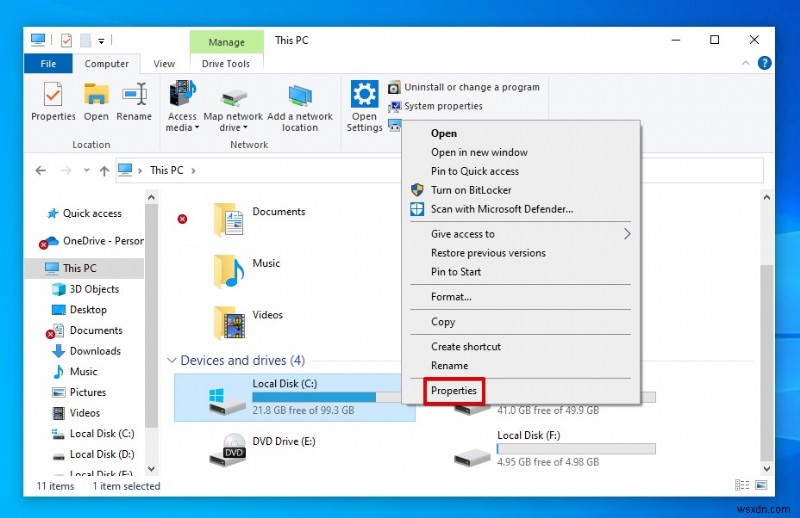Click the Music folder icon in main pane
The width and height of the screenshot is (800, 518).
(229, 272)
